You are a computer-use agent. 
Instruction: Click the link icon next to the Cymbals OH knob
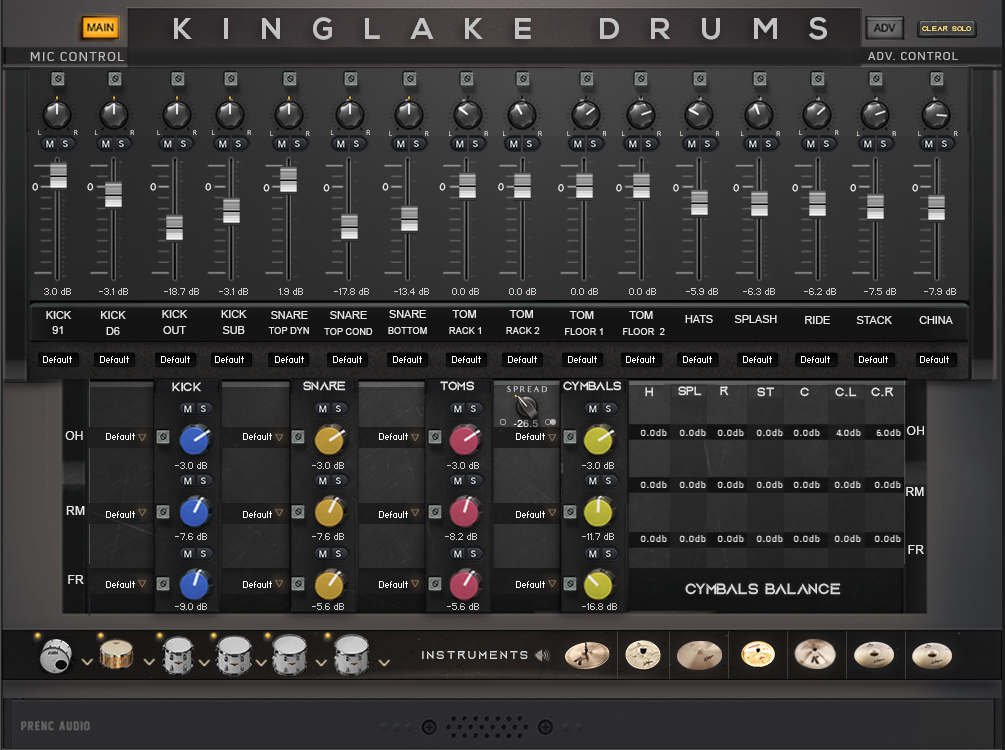pos(570,437)
